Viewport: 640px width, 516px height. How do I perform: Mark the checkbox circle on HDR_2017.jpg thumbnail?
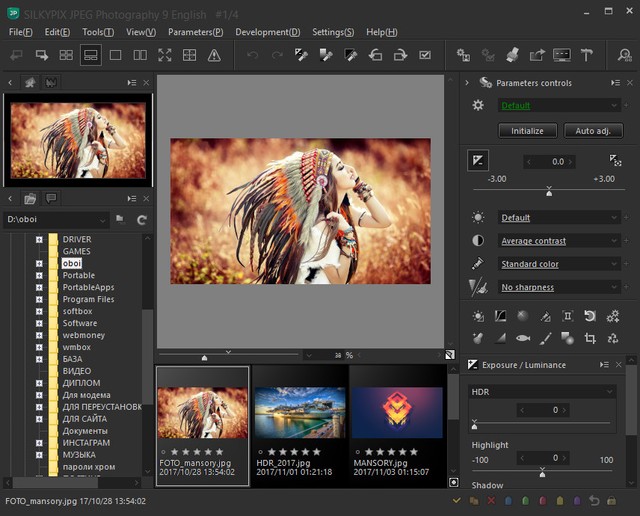click(x=259, y=452)
